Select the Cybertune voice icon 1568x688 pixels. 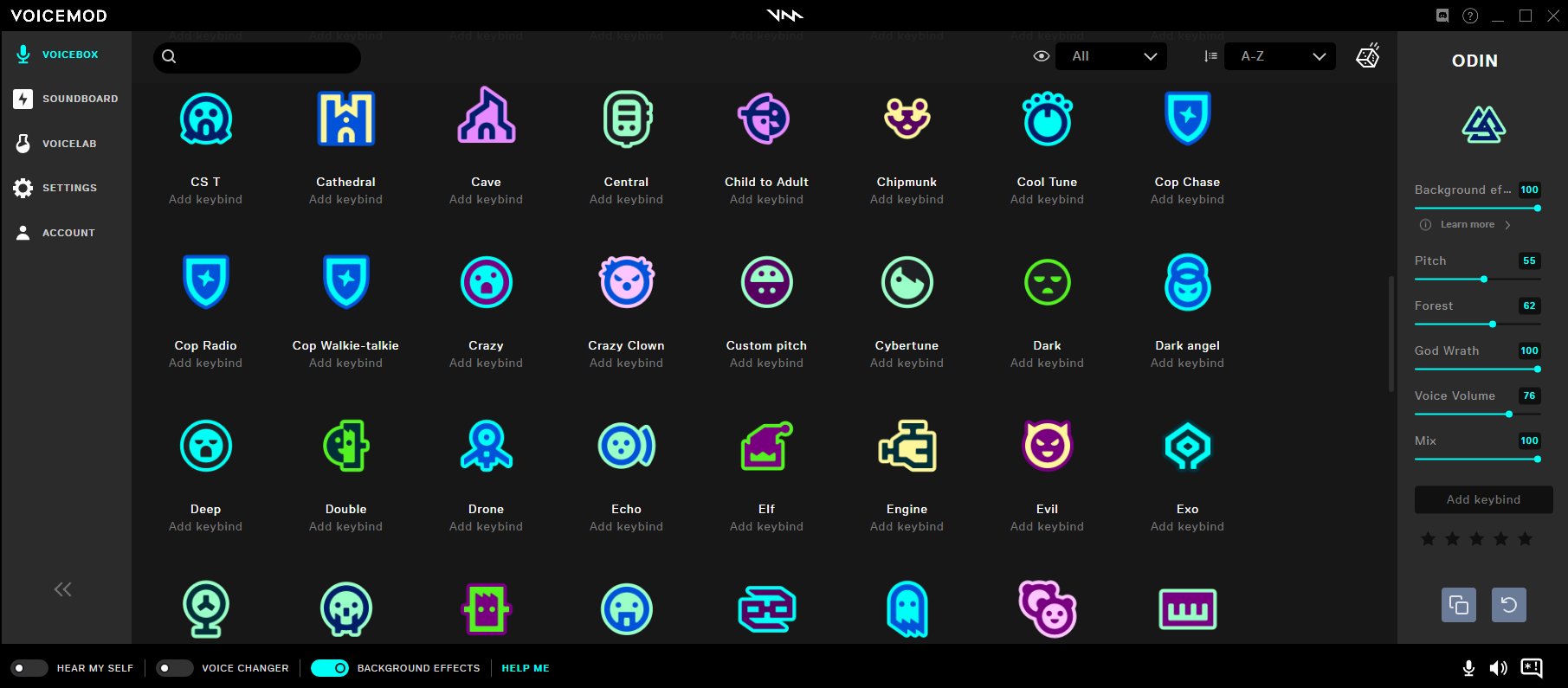(907, 282)
